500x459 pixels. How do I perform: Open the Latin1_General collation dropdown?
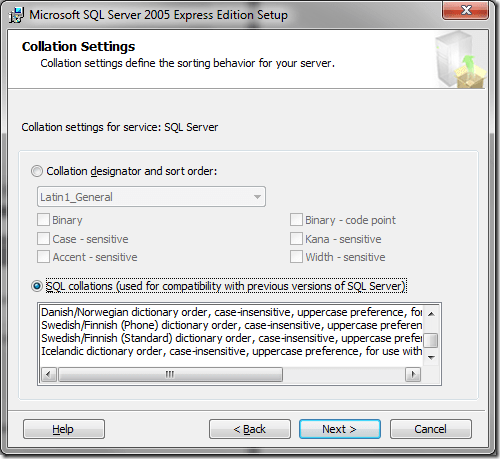(151, 197)
